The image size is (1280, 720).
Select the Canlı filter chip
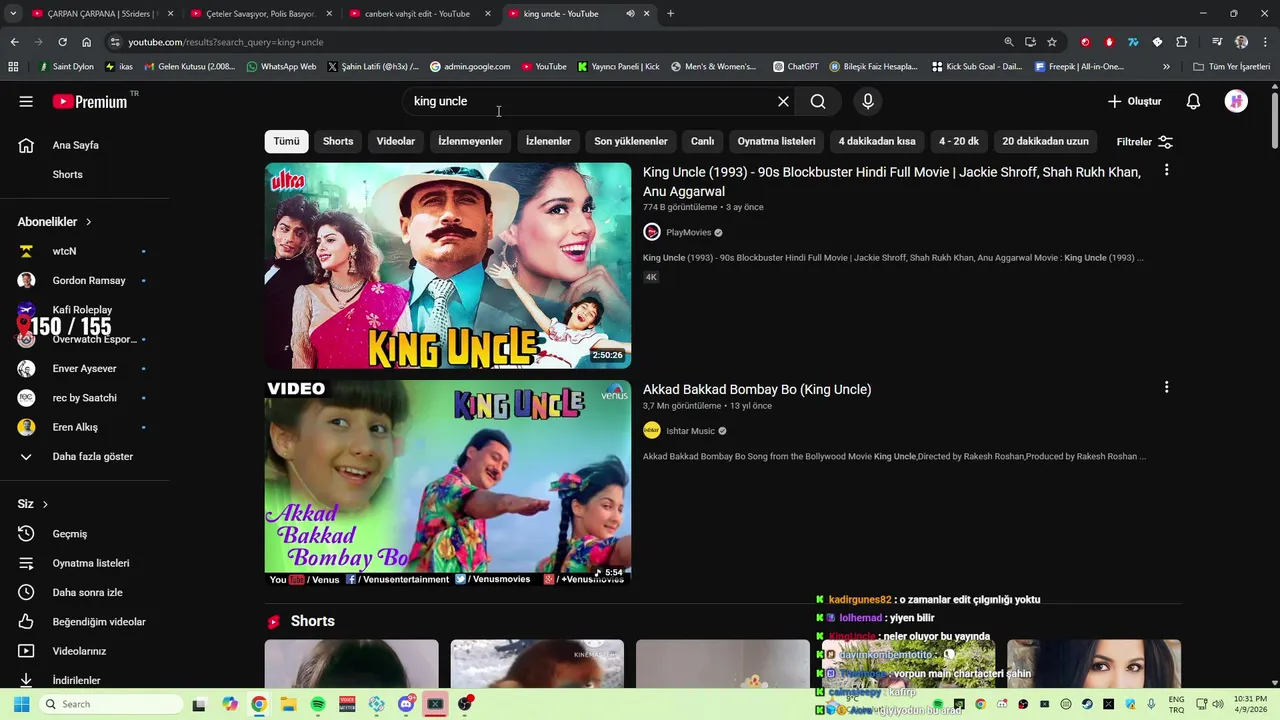click(702, 141)
